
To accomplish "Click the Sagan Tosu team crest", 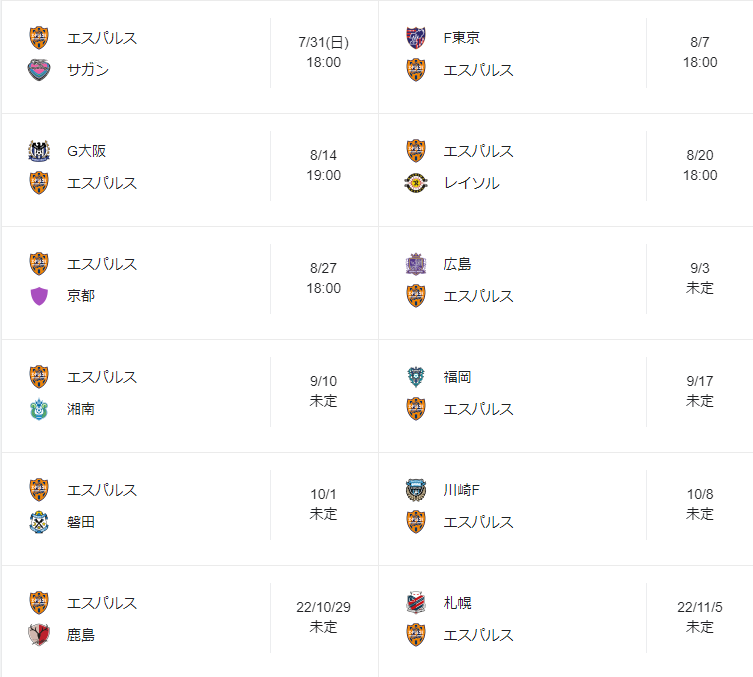I will click(x=39, y=70).
